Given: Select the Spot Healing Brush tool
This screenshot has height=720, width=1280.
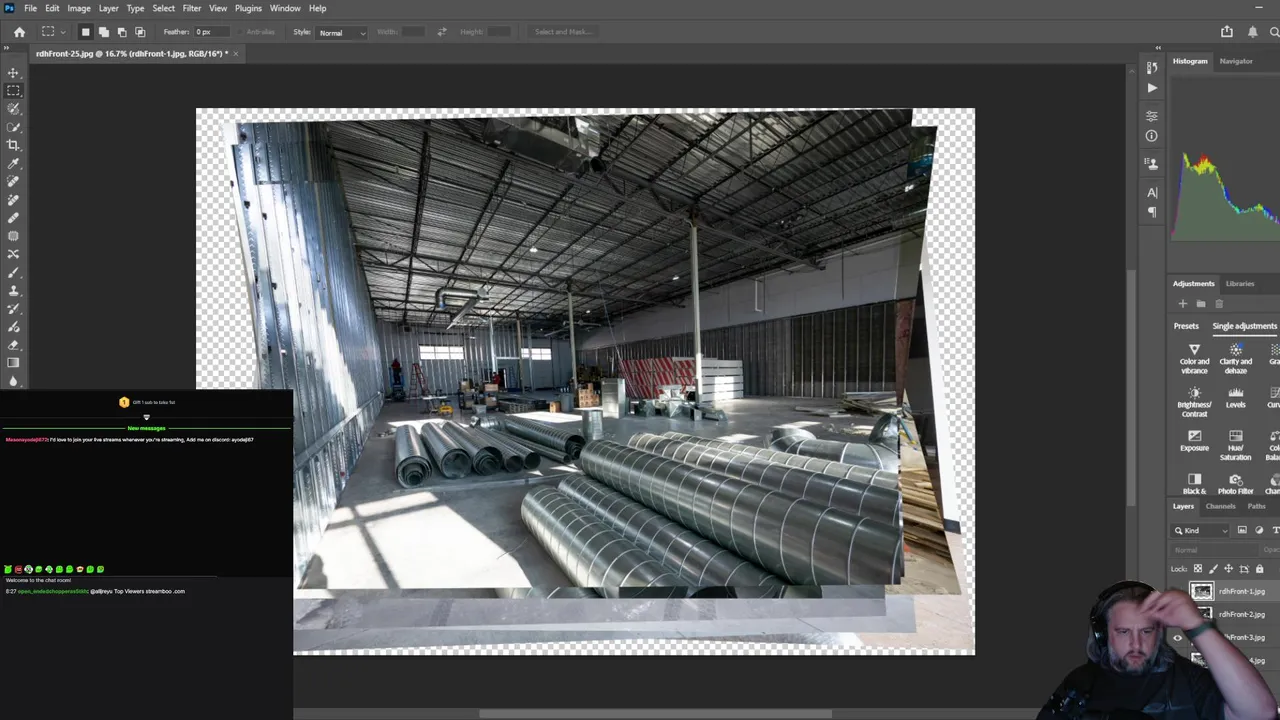Looking at the screenshot, I should [13, 181].
